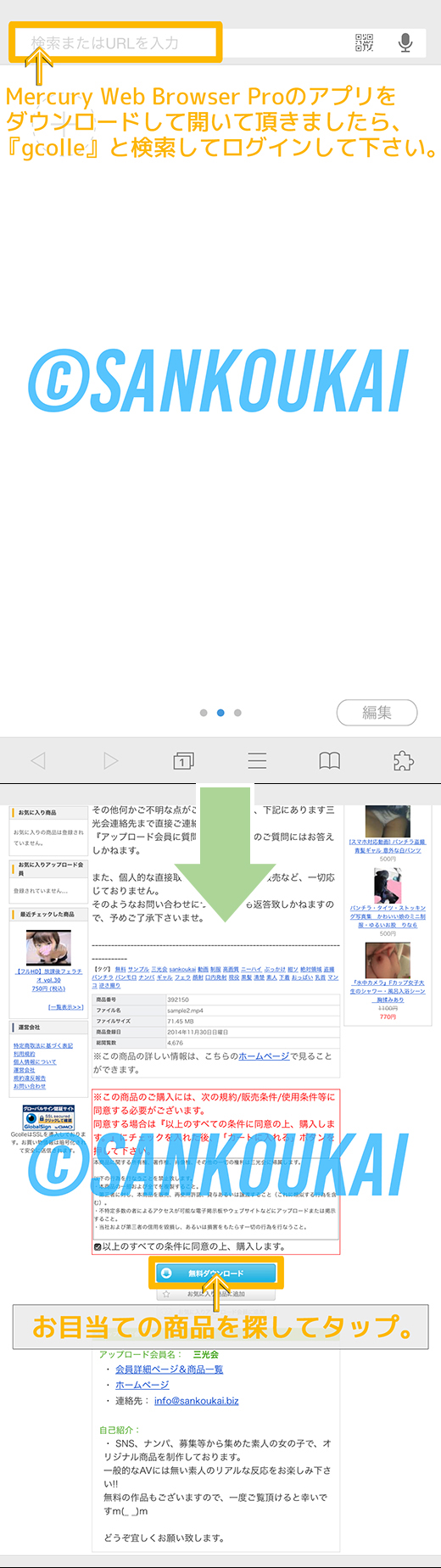Open the tabs overview icon
441x1568 pixels.
[x=183, y=760]
